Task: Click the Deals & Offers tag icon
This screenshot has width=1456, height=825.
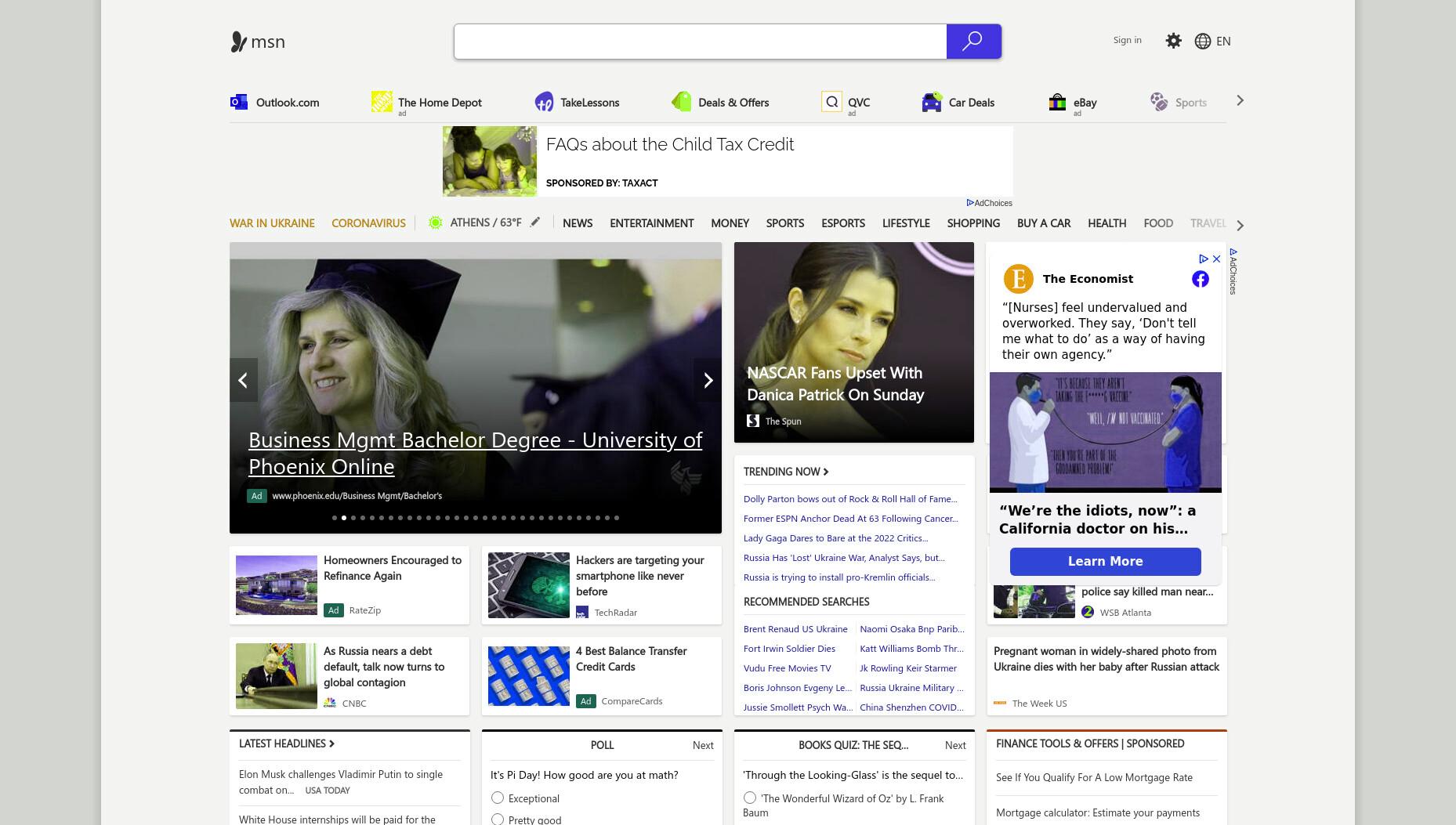Action: click(x=682, y=102)
